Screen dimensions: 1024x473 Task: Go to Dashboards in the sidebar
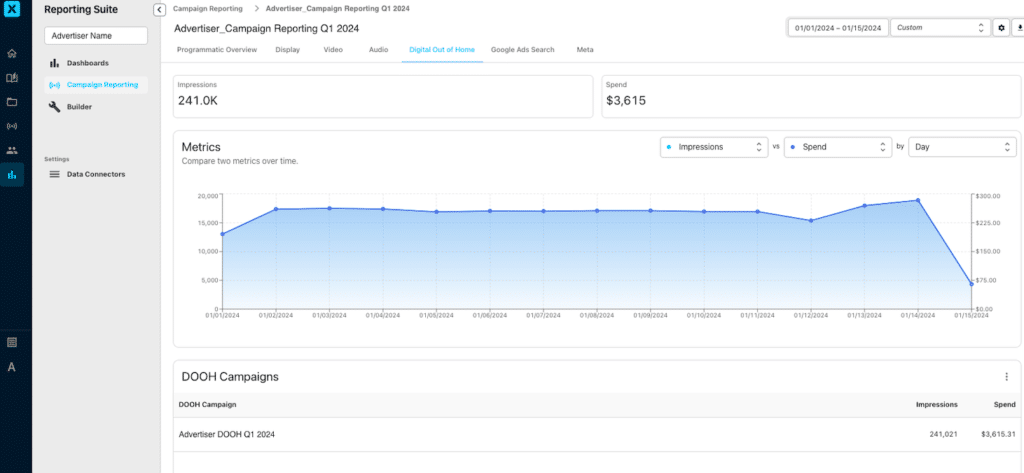pos(87,63)
